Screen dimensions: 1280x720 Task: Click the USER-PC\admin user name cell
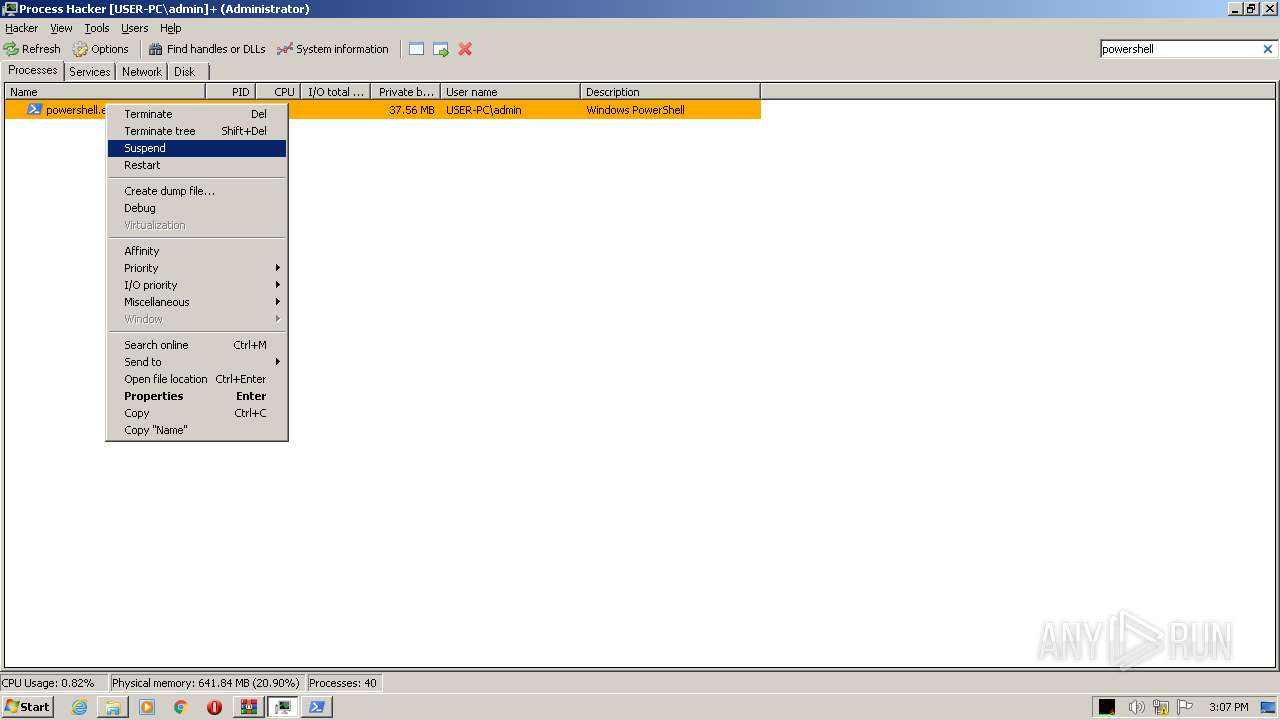(x=484, y=110)
